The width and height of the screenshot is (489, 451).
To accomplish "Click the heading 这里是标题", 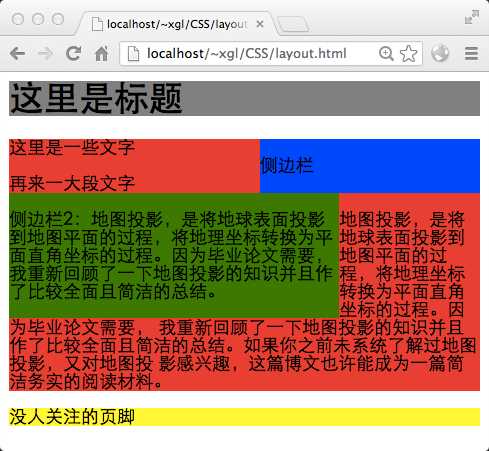I will tap(96, 99).
